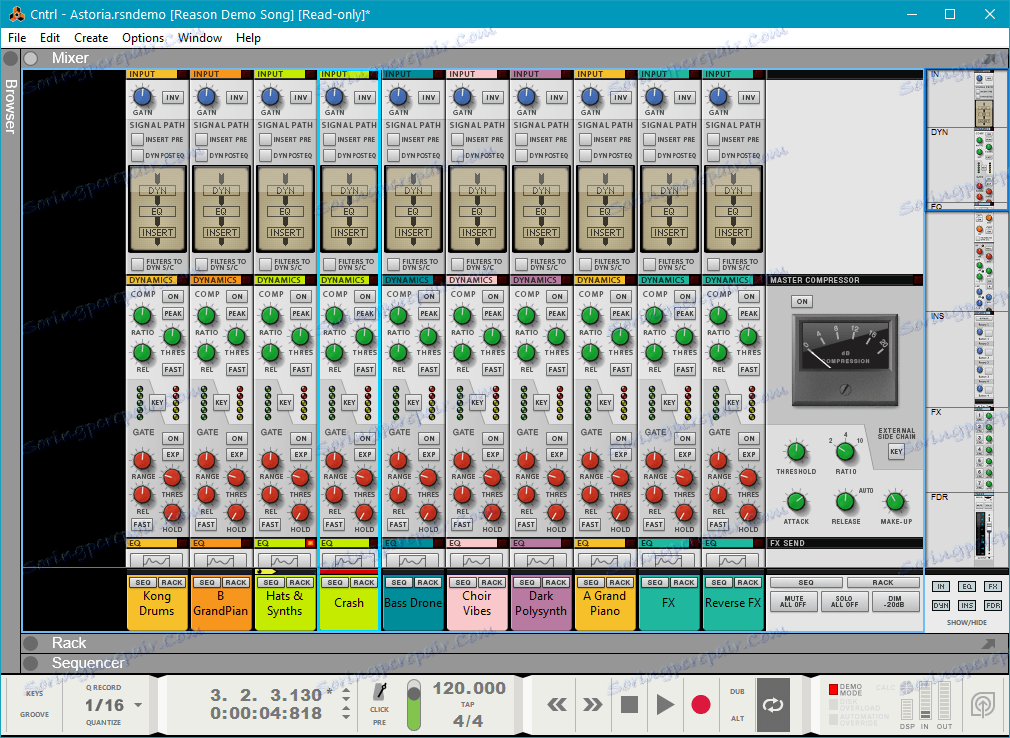Expand the Rack panel
Image resolution: width=1010 pixels, height=738 pixels.
pos(31,643)
